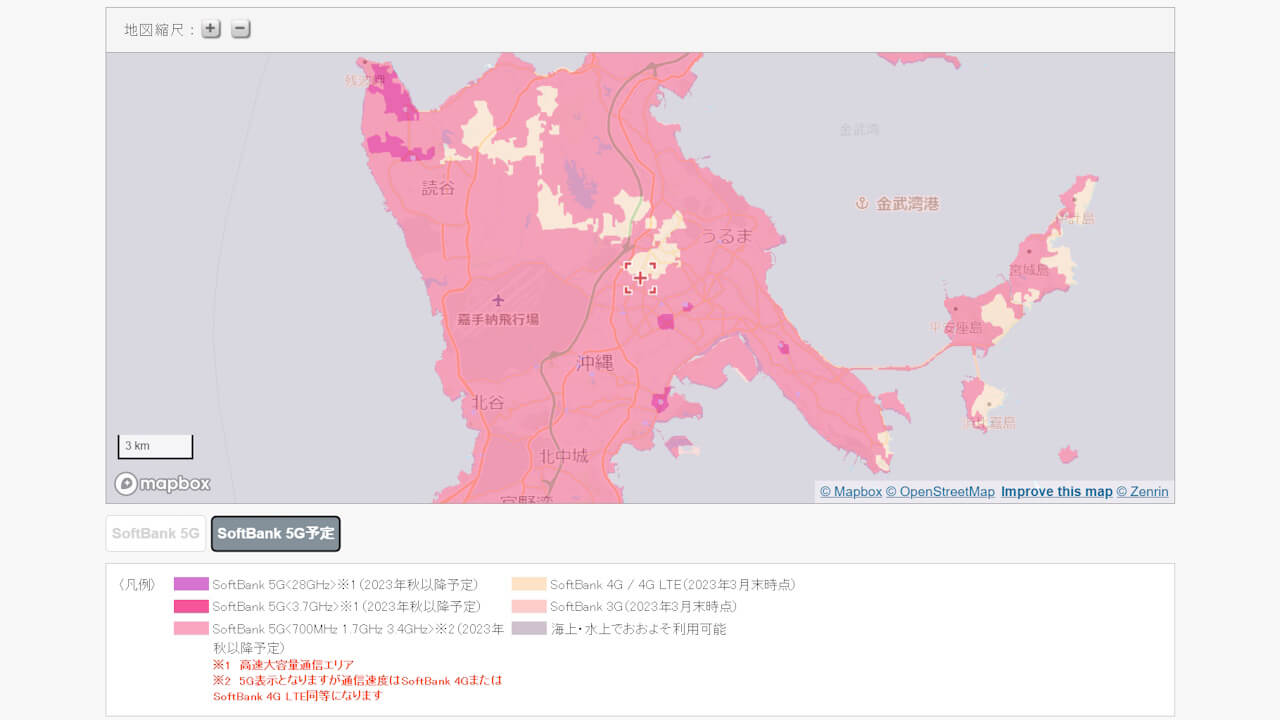Click the Improve this map link
Image resolution: width=1280 pixels, height=720 pixels.
point(1056,491)
